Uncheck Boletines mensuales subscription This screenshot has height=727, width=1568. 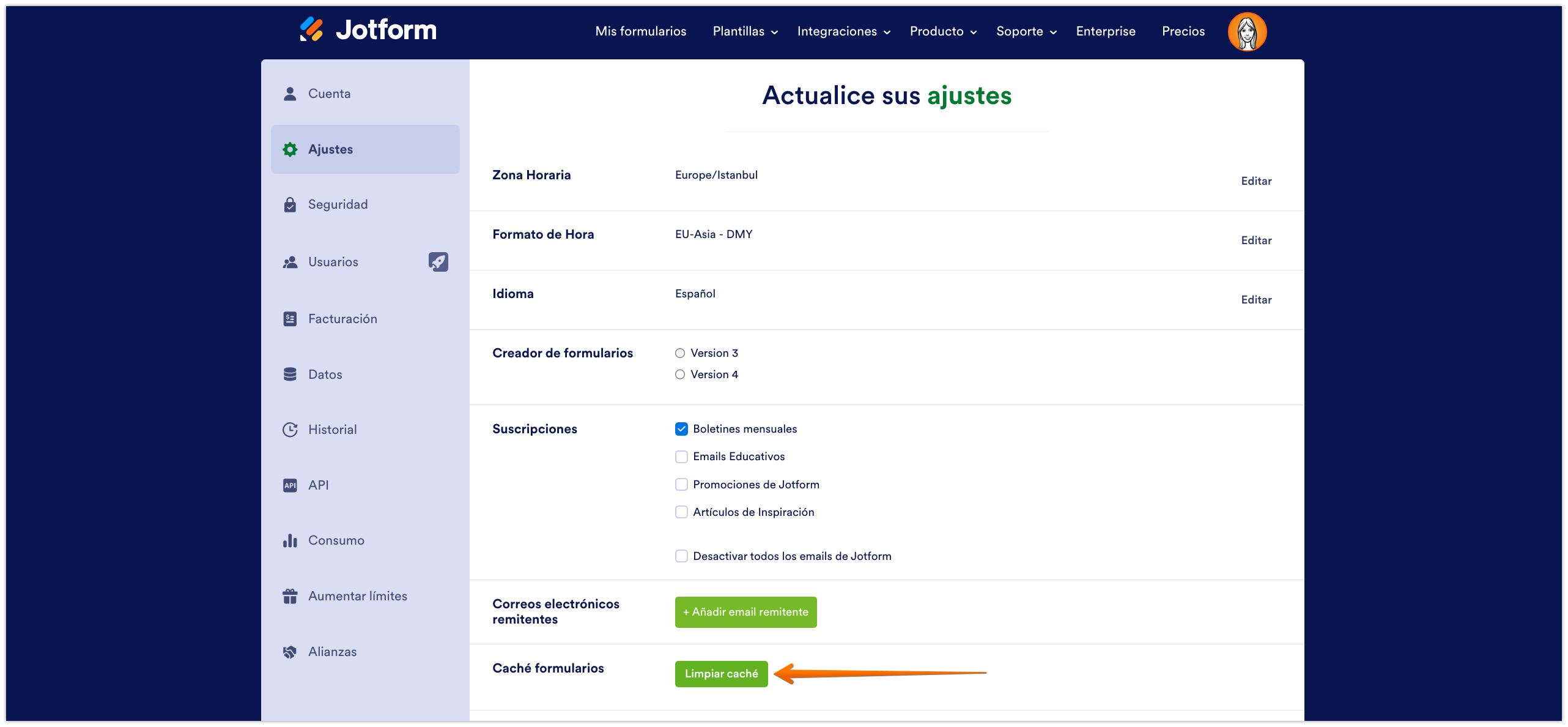(681, 429)
